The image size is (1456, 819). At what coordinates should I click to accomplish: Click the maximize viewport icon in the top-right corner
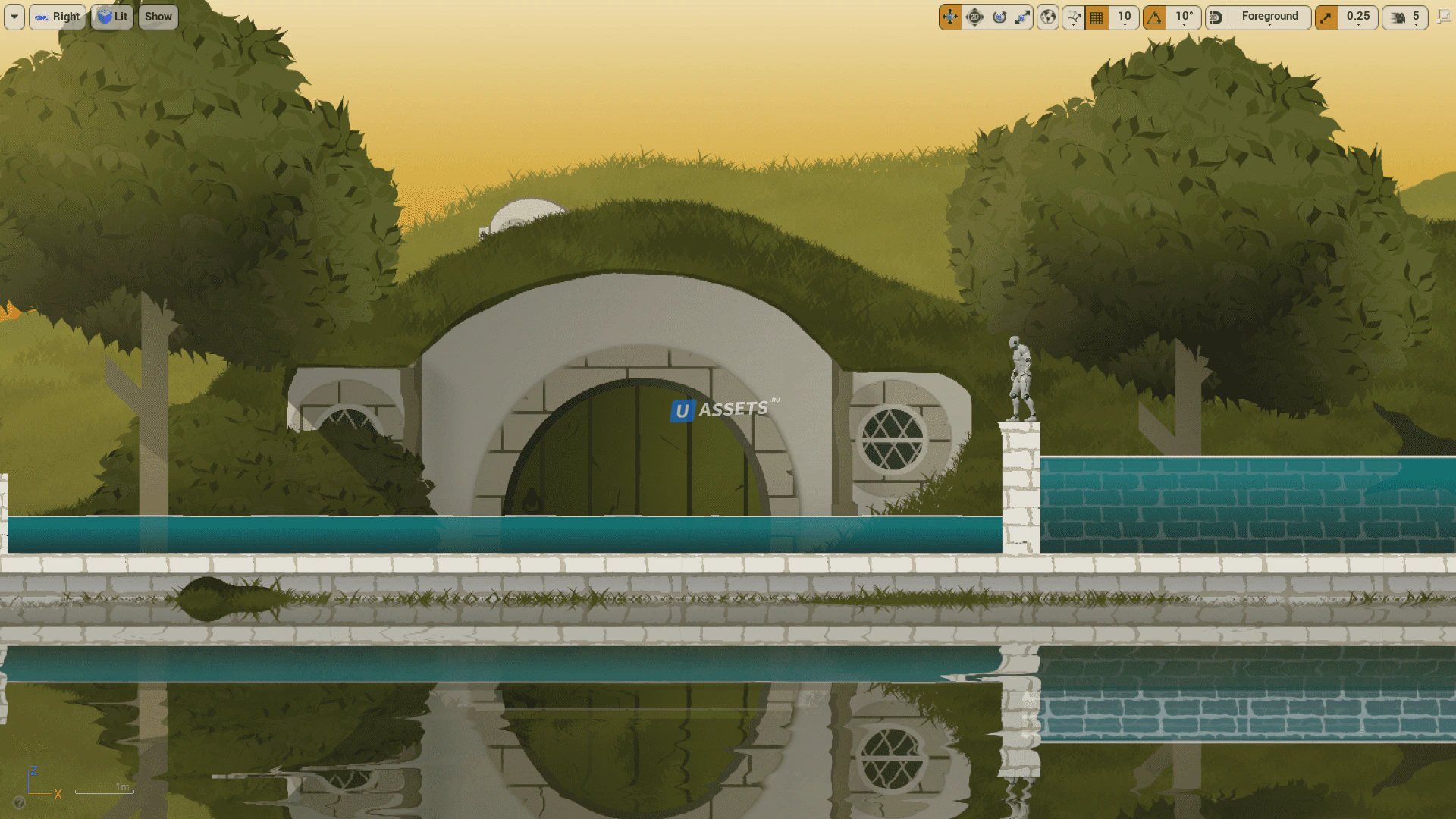point(1445,17)
